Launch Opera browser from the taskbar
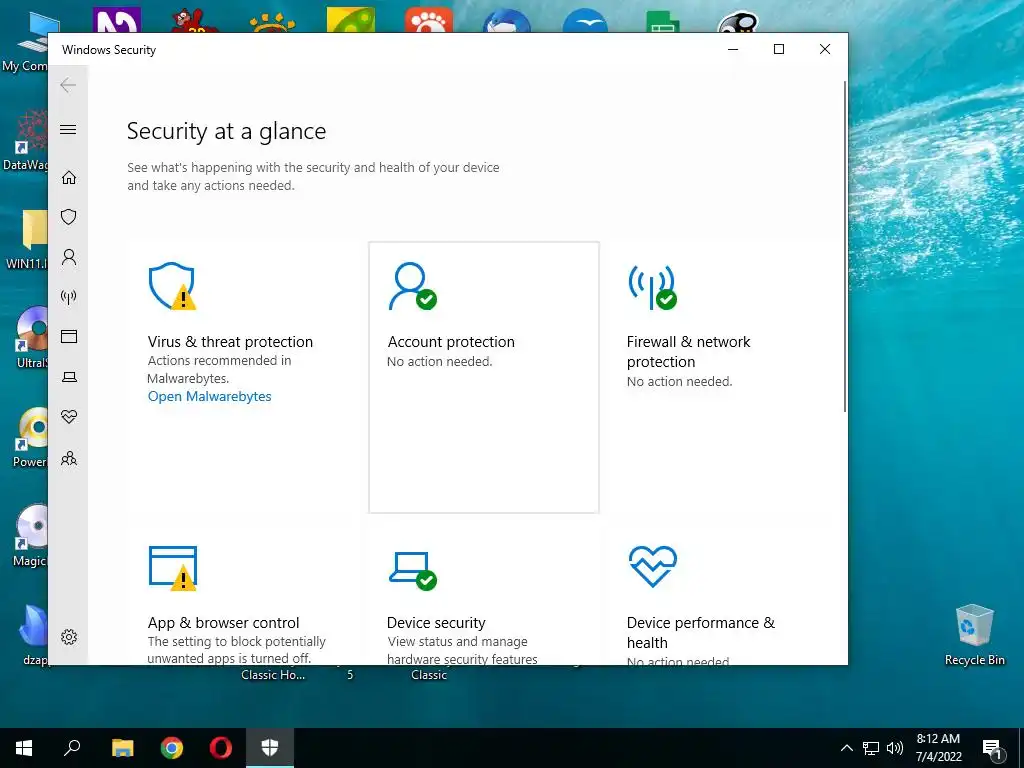The width and height of the screenshot is (1024, 768). coord(221,748)
